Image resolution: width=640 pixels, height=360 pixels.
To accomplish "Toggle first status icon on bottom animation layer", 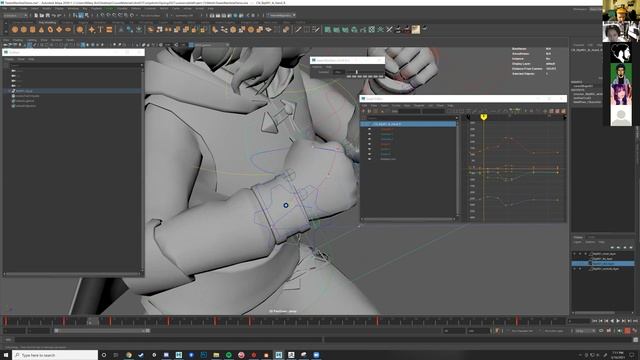I will click(x=575, y=269).
